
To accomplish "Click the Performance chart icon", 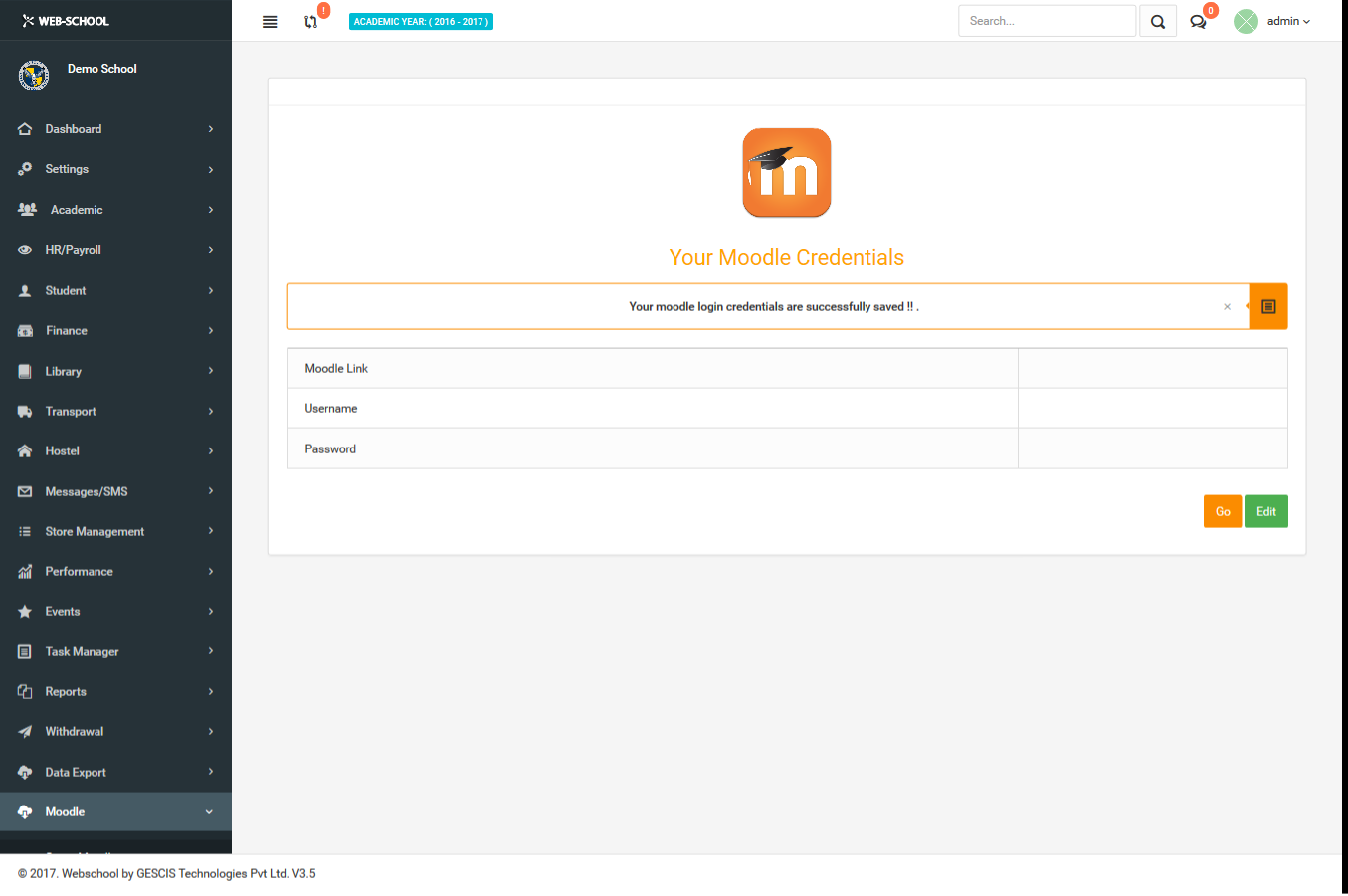I will [x=25, y=572].
